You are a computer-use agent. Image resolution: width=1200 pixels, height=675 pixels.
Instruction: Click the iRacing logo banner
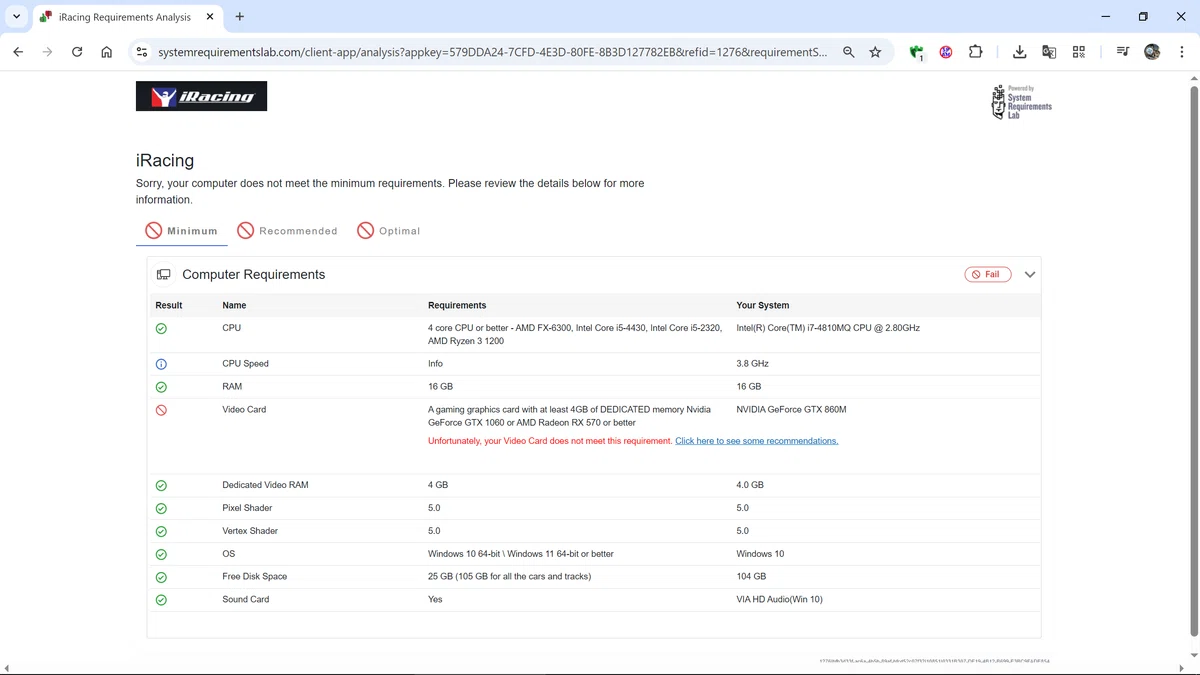[201, 96]
